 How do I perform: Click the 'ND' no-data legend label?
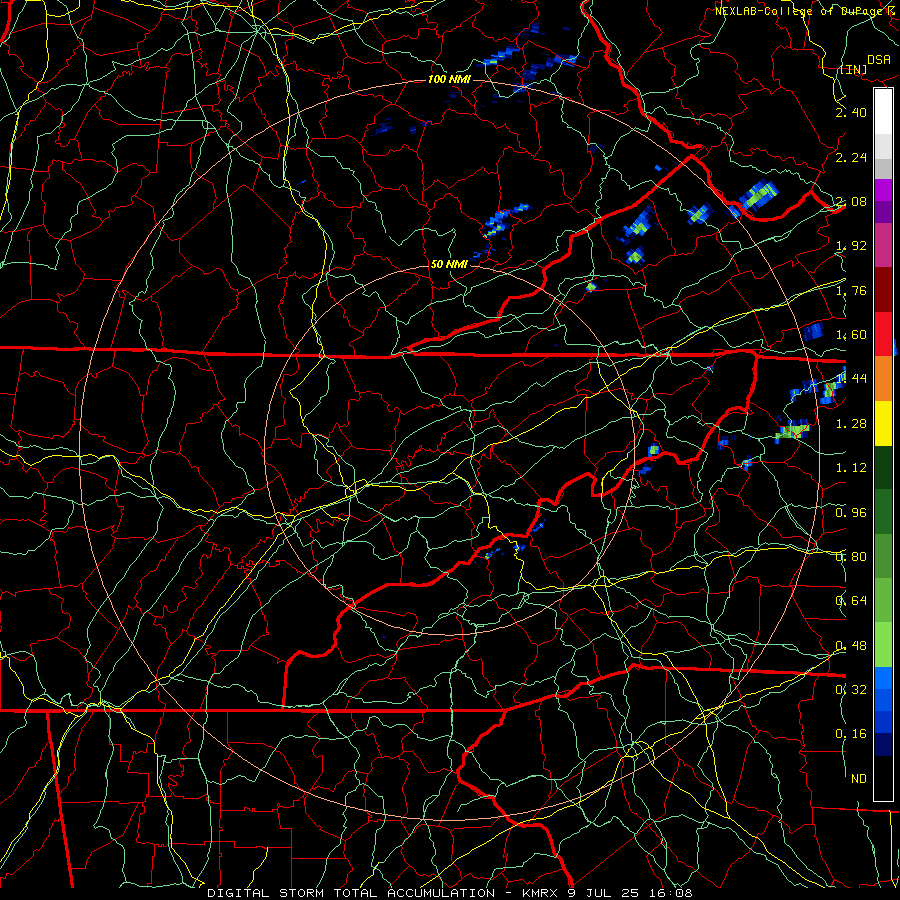pyautogui.click(x=859, y=779)
